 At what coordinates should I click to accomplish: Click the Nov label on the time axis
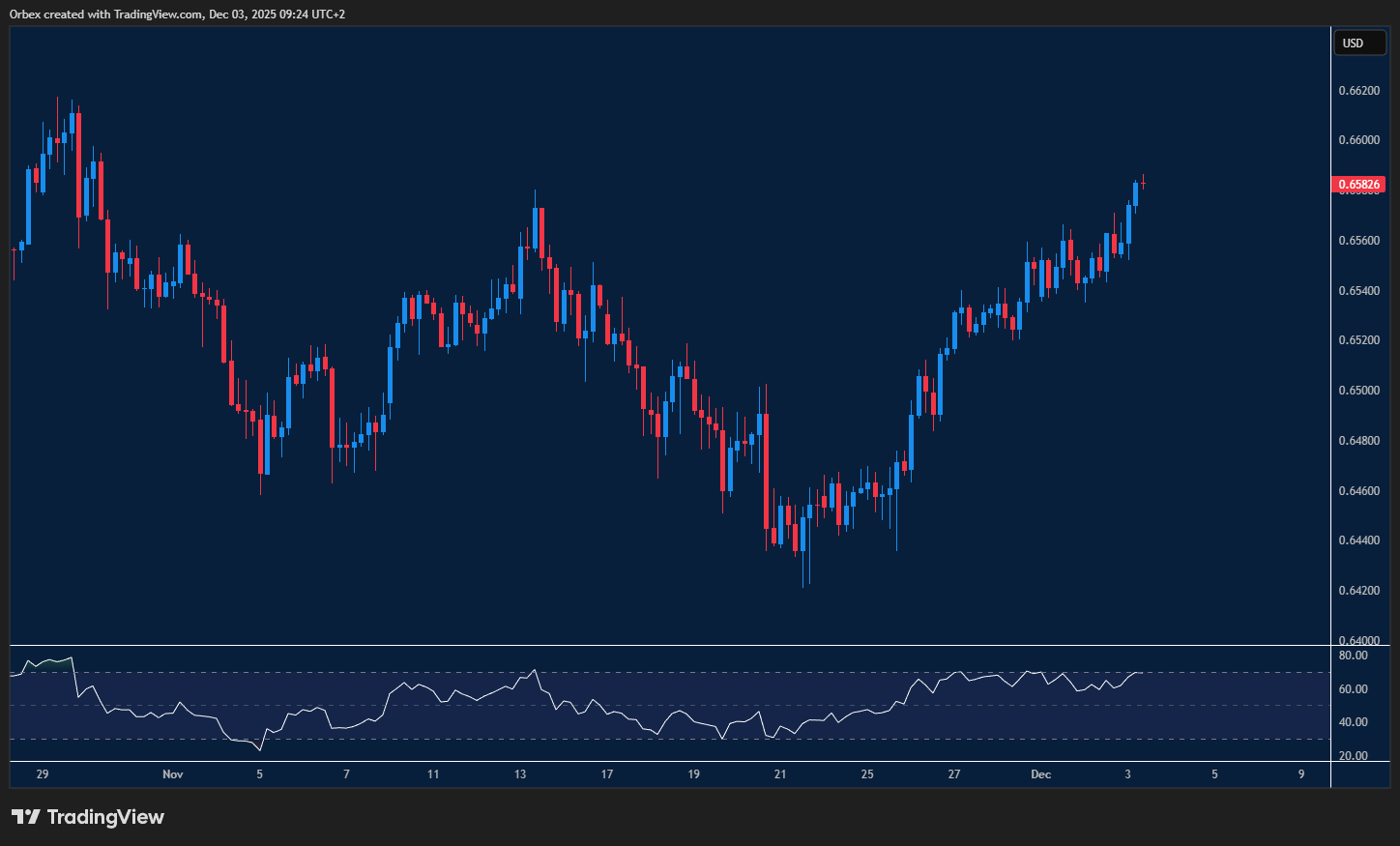173,773
